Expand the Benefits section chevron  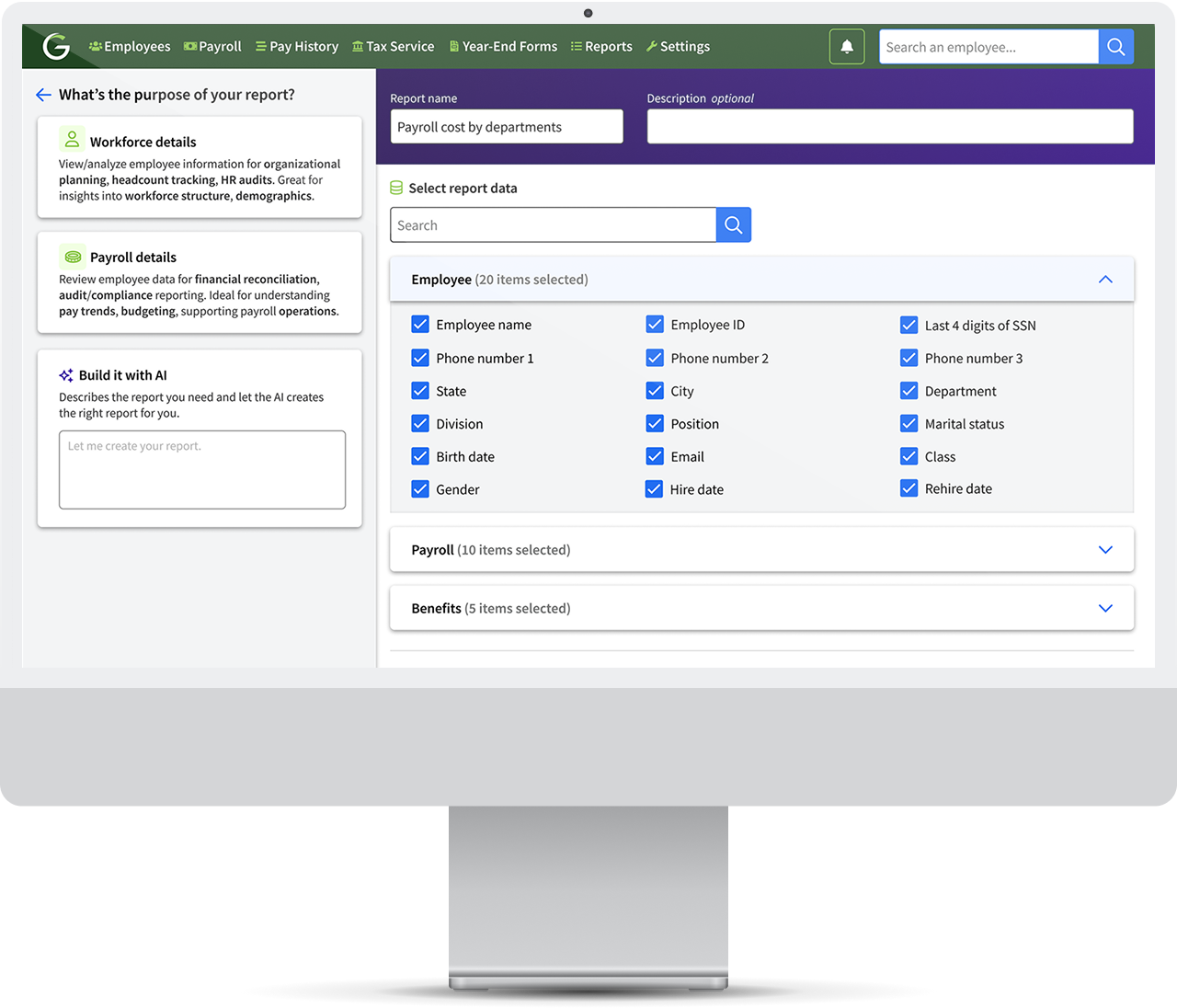pos(1105,608)
